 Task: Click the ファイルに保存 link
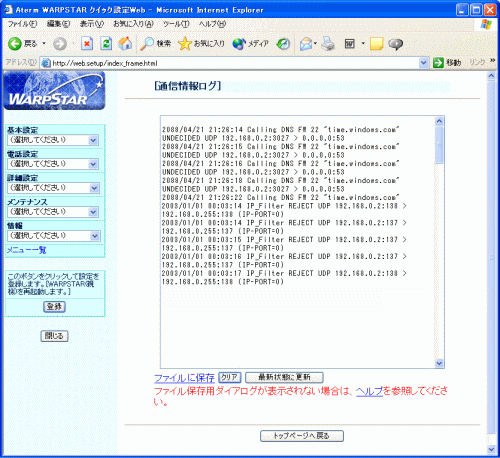[184, 378]
